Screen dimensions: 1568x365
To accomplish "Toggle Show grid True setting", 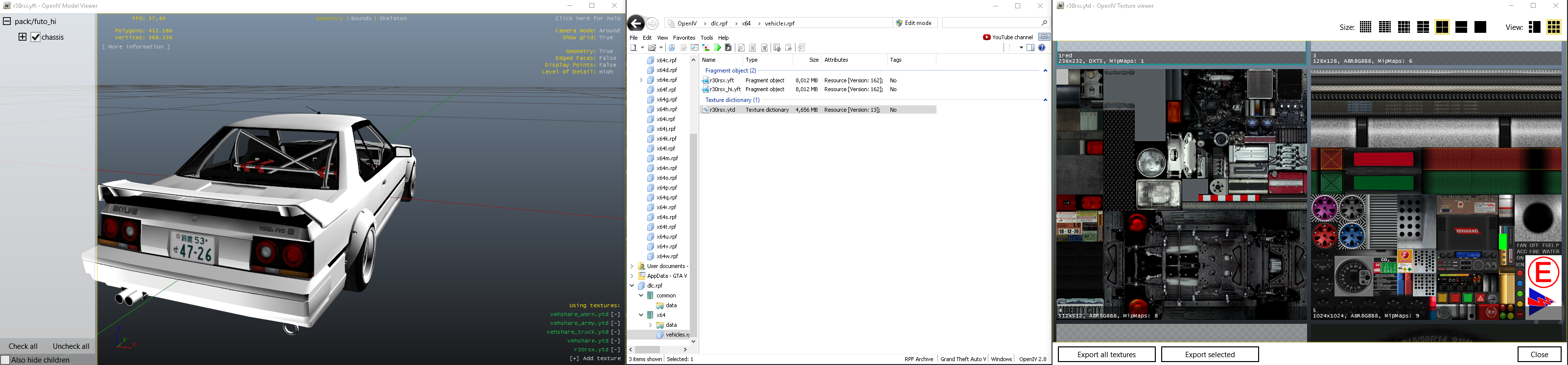I will (x=588, y=38).
